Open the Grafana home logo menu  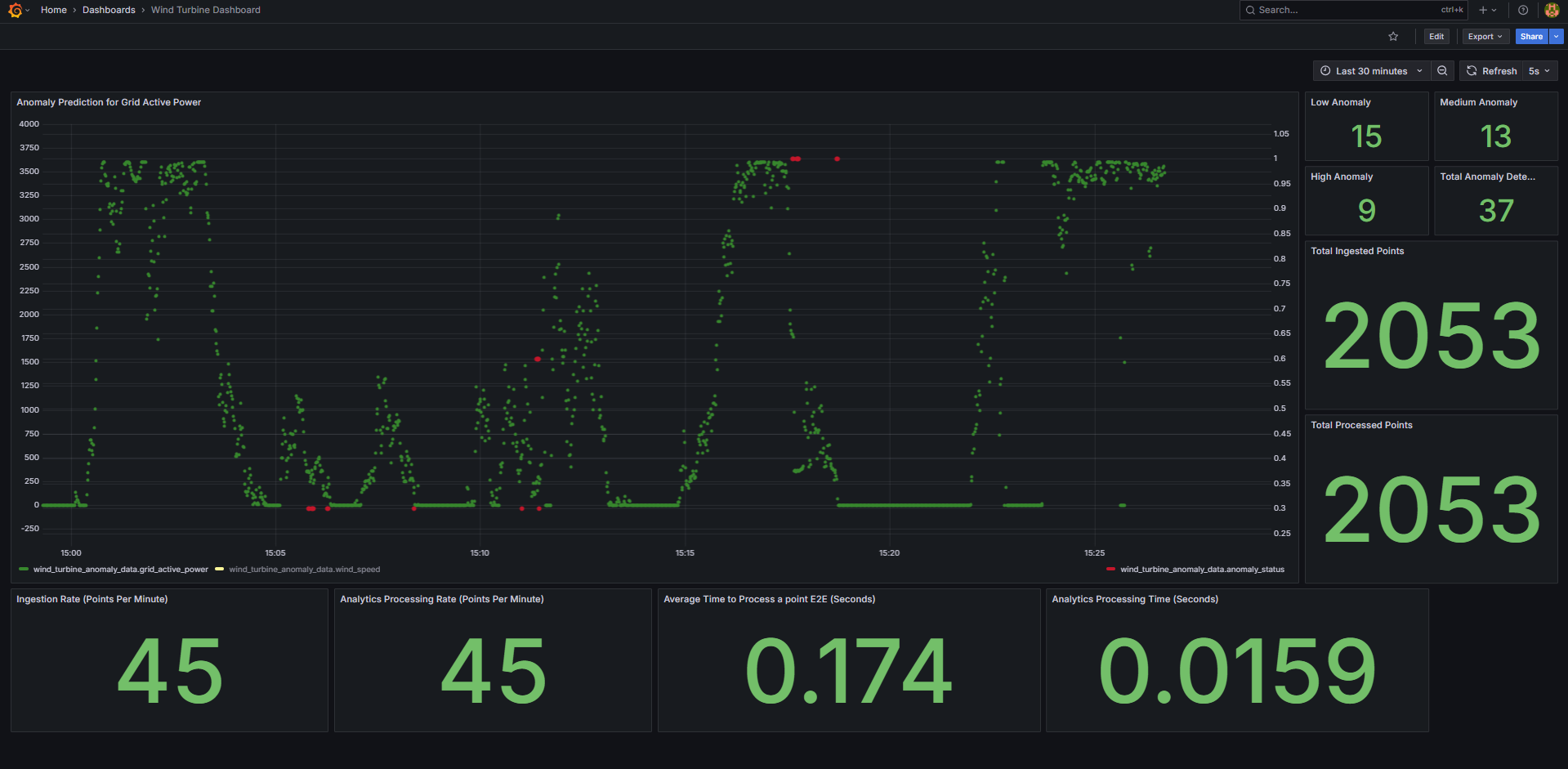pos(15,10)
